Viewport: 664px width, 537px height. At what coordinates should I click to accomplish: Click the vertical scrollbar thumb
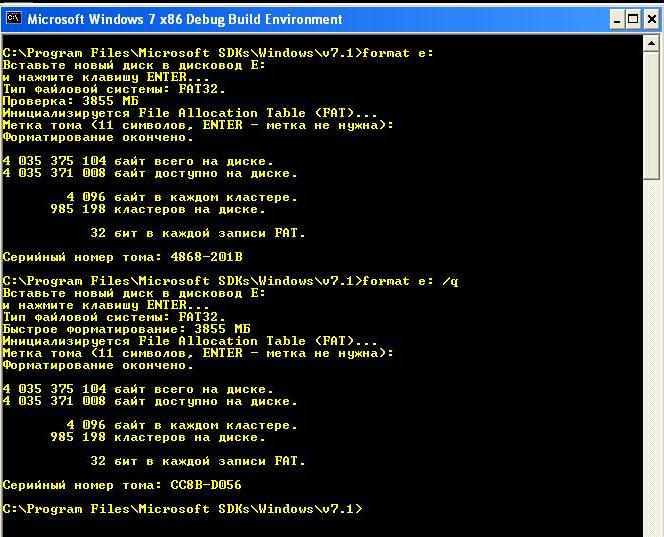651,115
